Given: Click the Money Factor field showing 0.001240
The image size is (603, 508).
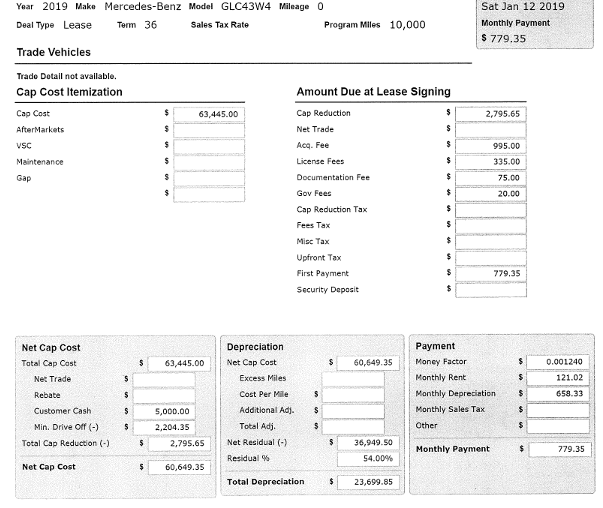Looking at the screenshot, I should click(558, 362).
